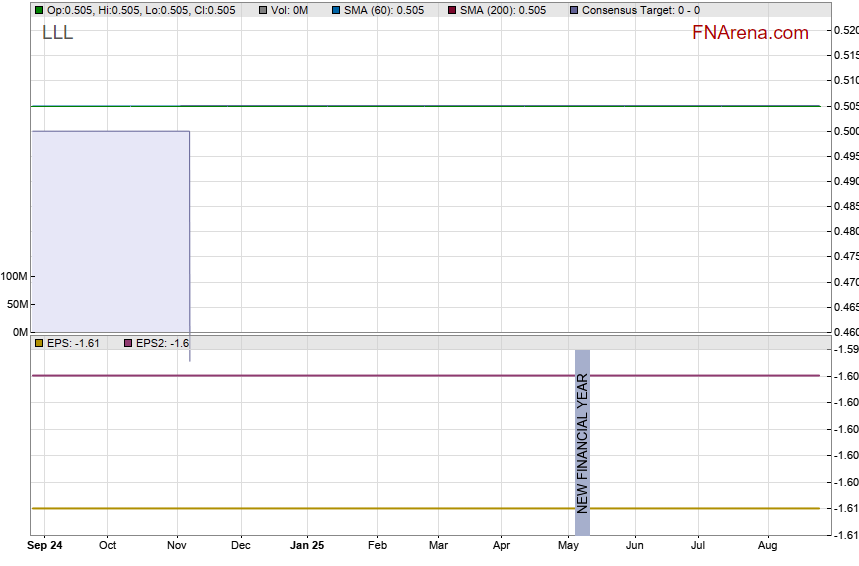This screenshot has width=859, height=566.
Task: Click the 0.520 price axis value
Action: click(x=845, y=31)
